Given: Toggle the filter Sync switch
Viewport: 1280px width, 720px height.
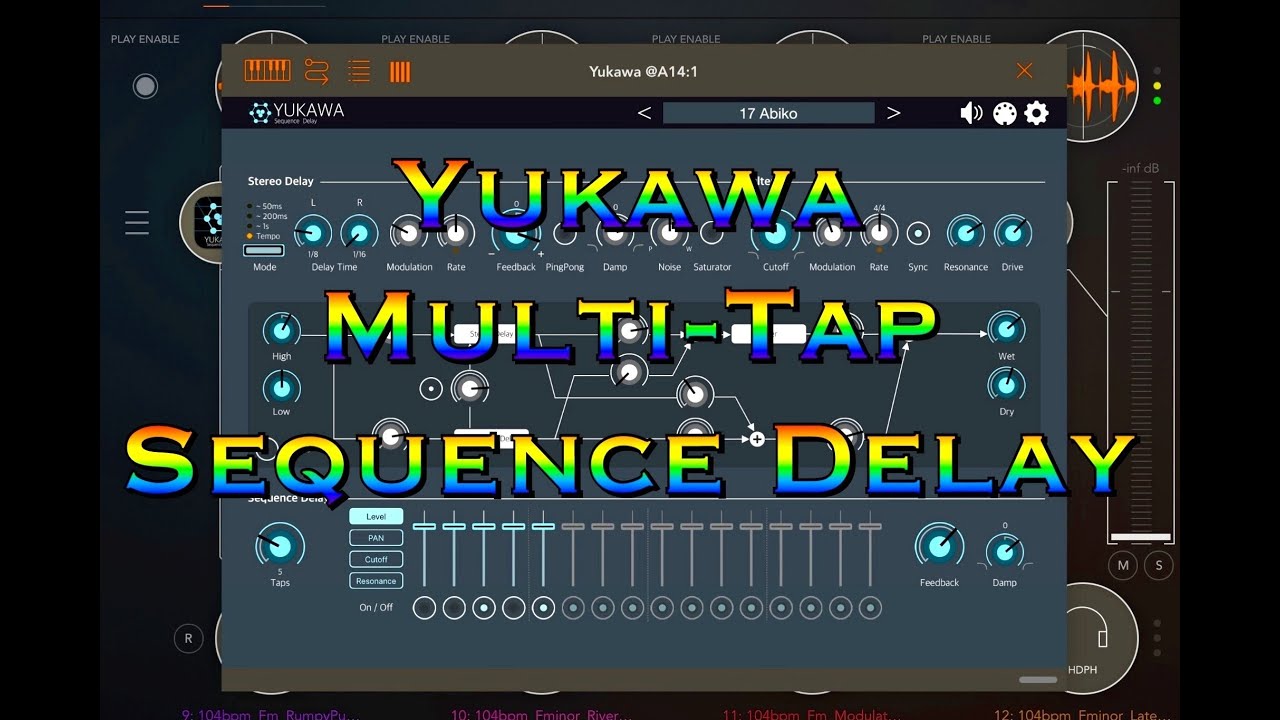Looking at the screenshot, I should (918, 234).
